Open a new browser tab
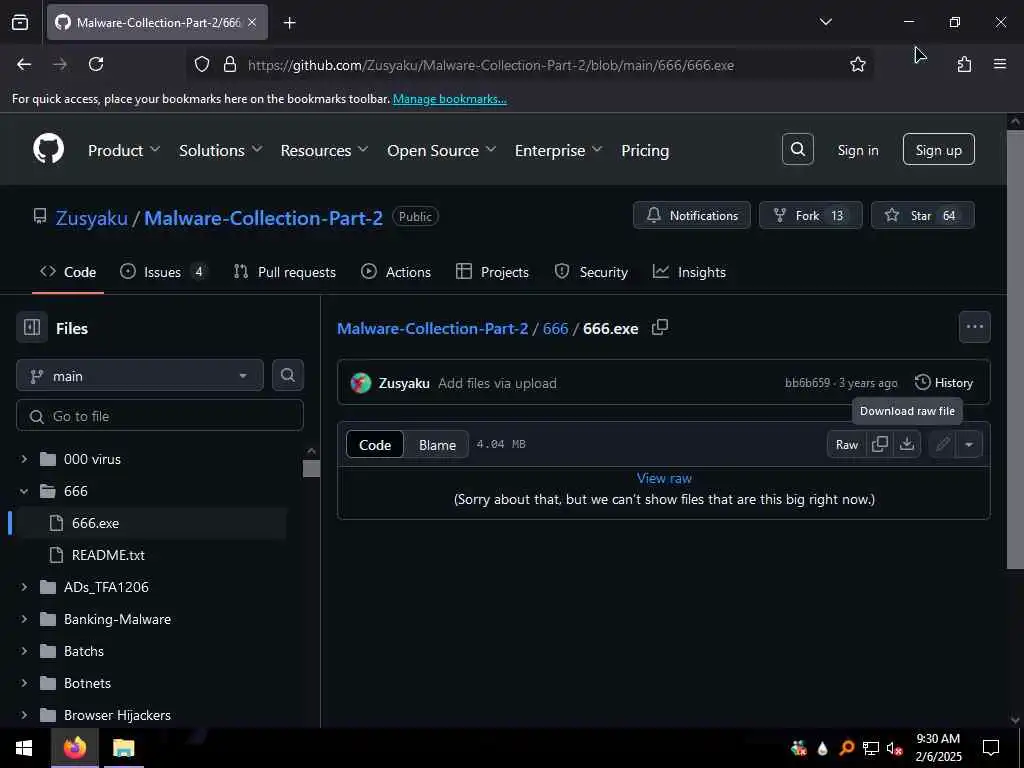The width and height of the screenshot is (1024, 768). tap(289, 23)
